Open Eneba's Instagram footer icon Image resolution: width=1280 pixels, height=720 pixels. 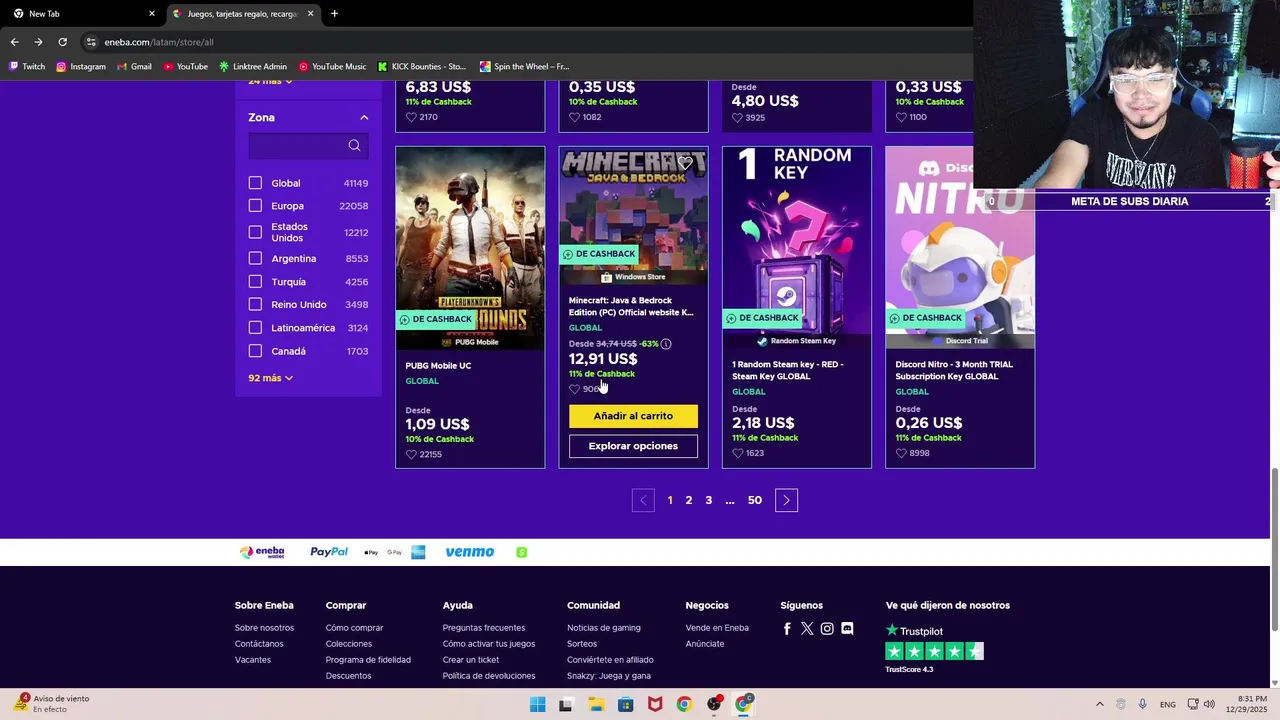tap(827, 628)
